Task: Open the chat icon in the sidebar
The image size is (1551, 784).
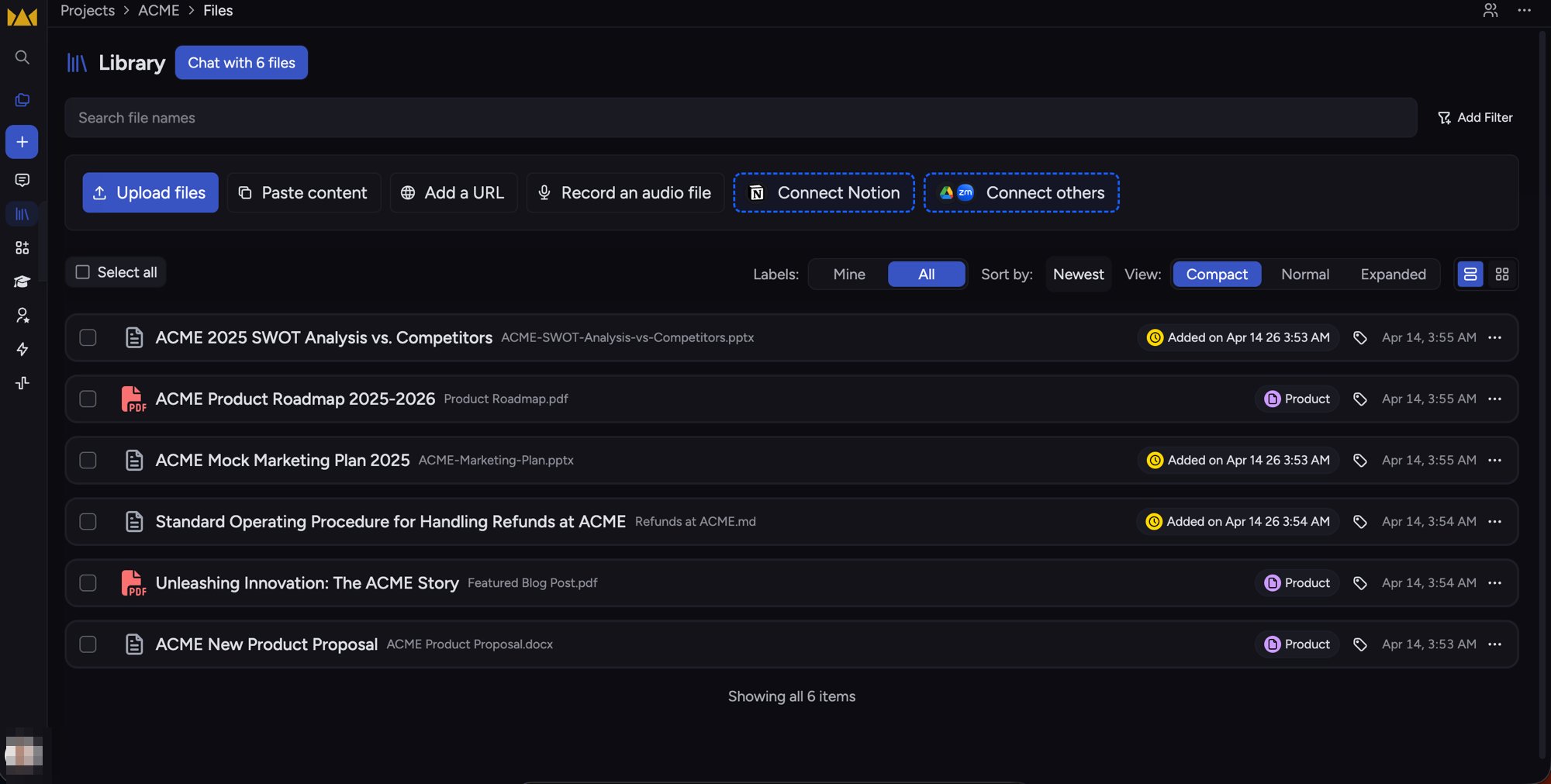Action: 22,180
